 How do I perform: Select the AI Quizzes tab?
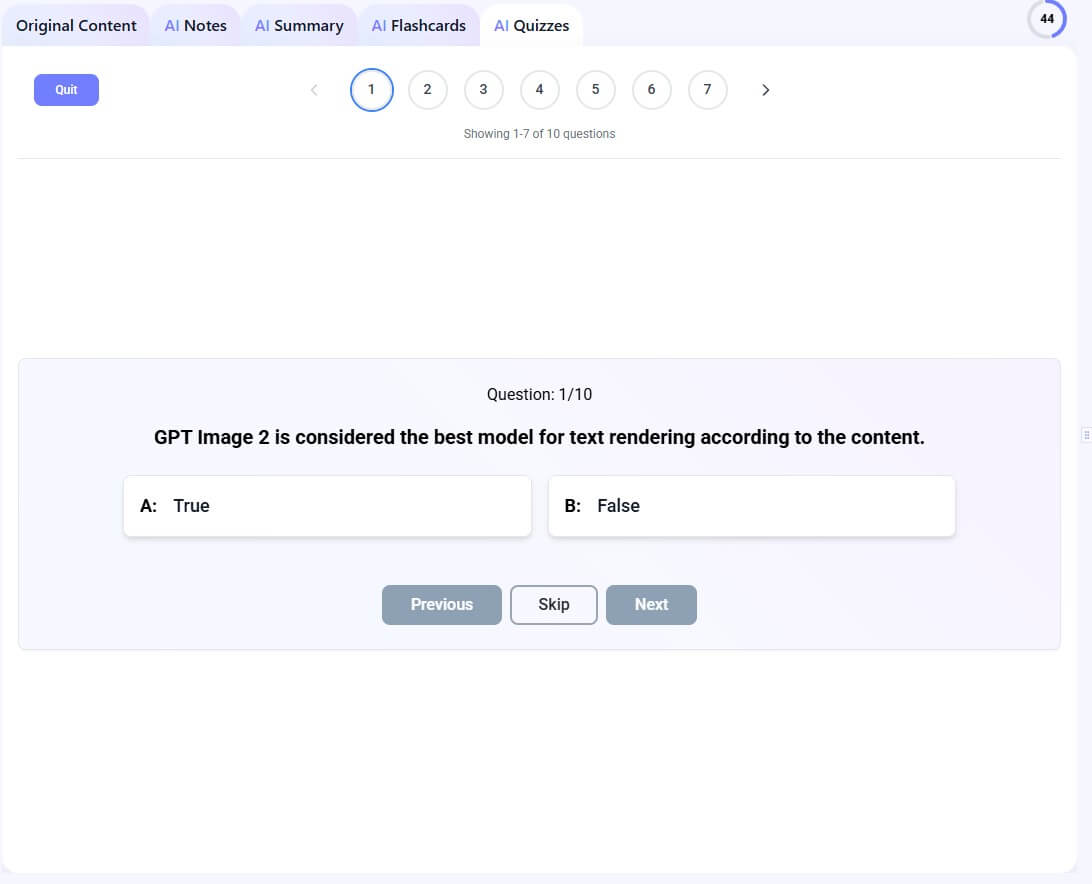tap(531, 26)
